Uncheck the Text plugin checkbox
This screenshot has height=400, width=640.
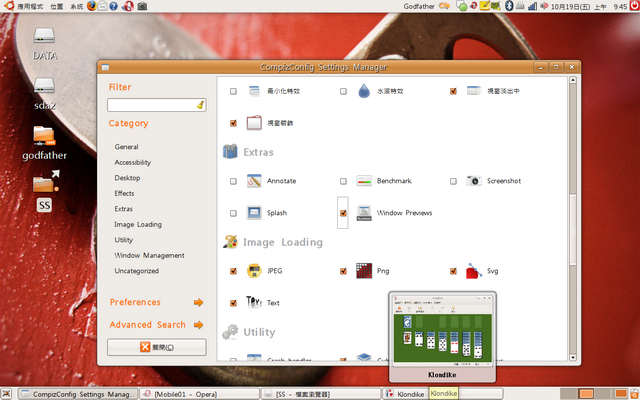pos(233,303)
